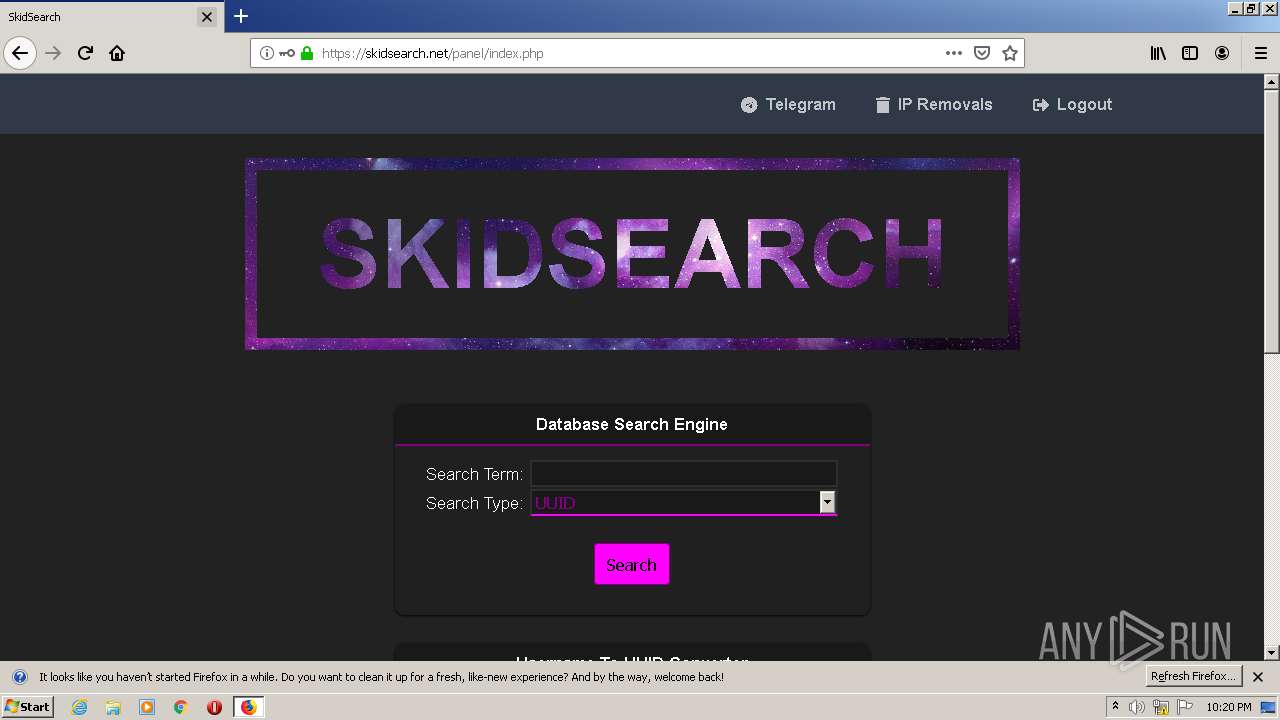
Task: Click the SKIDSEARCH banner logo
Action: coord(632,254)
